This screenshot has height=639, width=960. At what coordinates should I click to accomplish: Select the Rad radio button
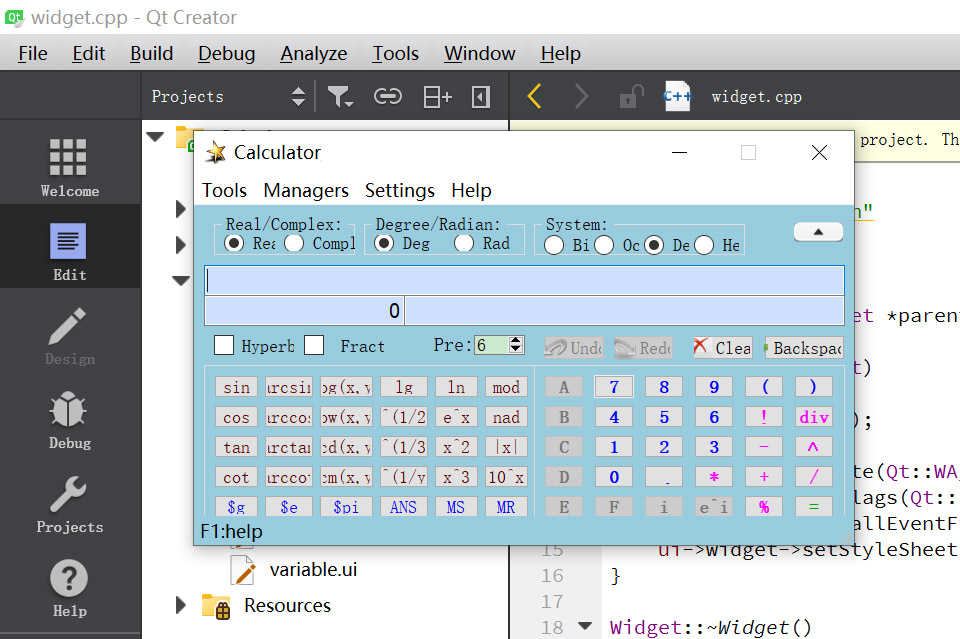(x=464, y=244)
